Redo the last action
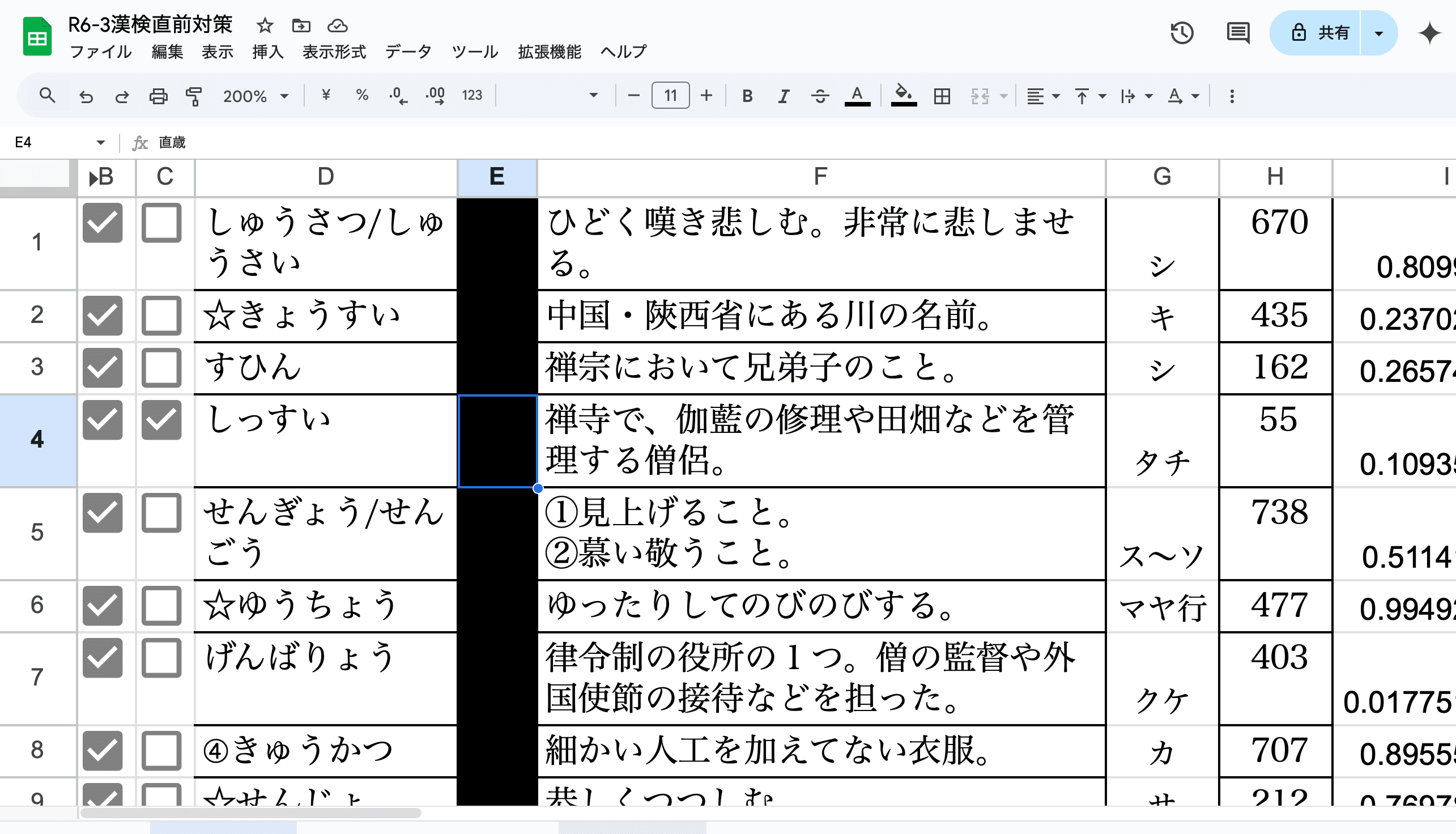 [121, 96]
